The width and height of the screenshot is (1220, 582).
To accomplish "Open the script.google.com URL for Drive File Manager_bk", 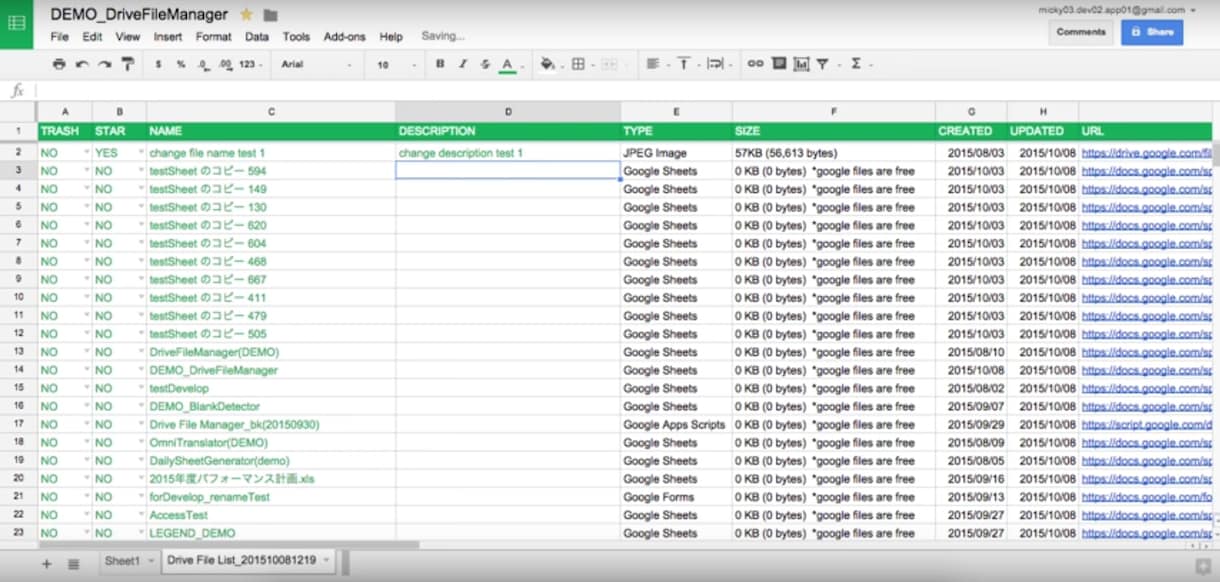I will (1147, 425).
